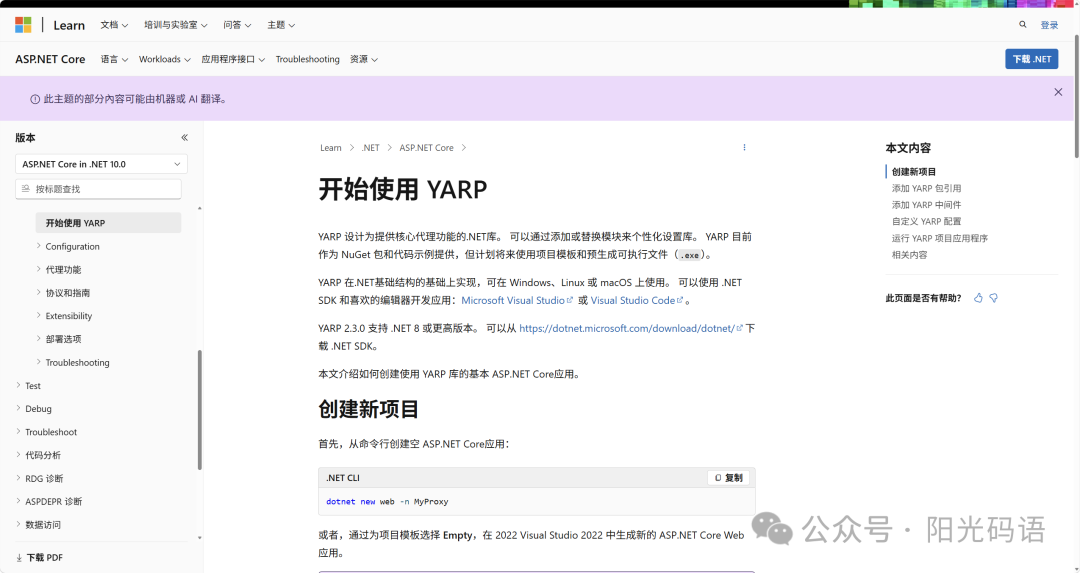The width and height of the screenshot is (1080, 573).
Task: Open the 问答 dropdown menu
Action: (x=237, y=25)
